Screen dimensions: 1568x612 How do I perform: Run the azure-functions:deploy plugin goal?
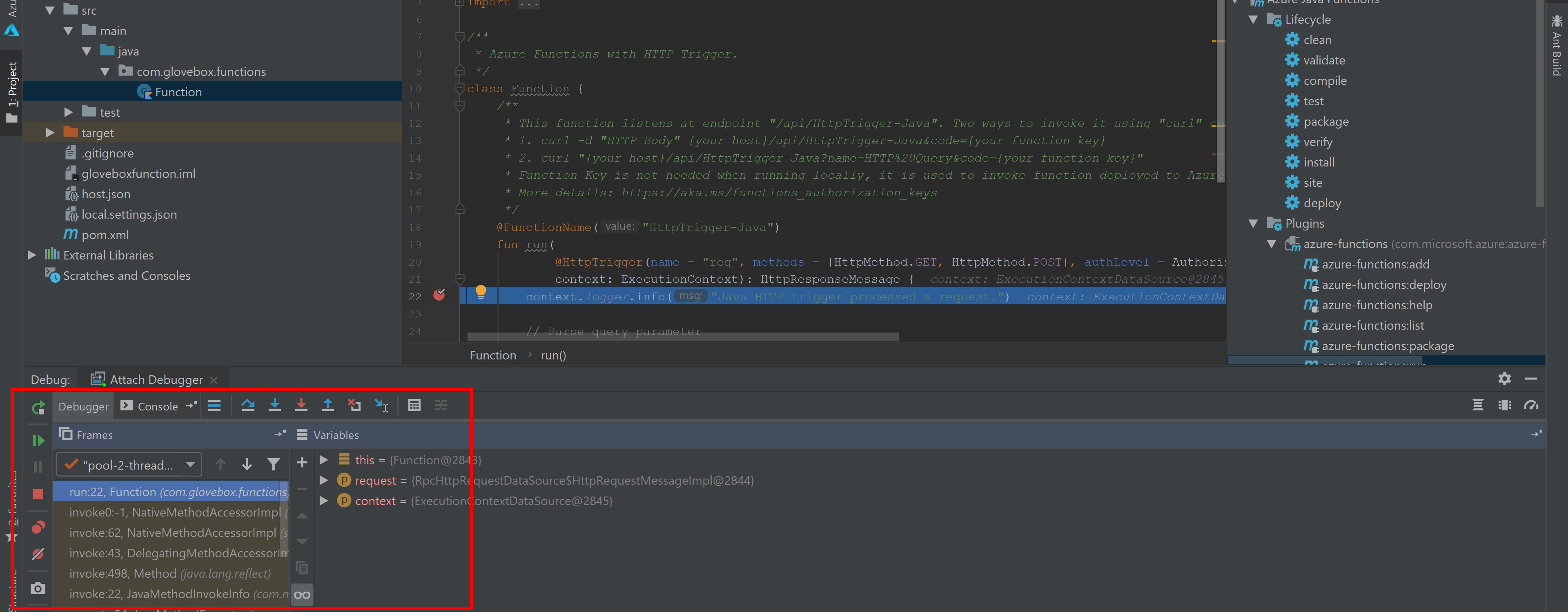click(1383, 285)
